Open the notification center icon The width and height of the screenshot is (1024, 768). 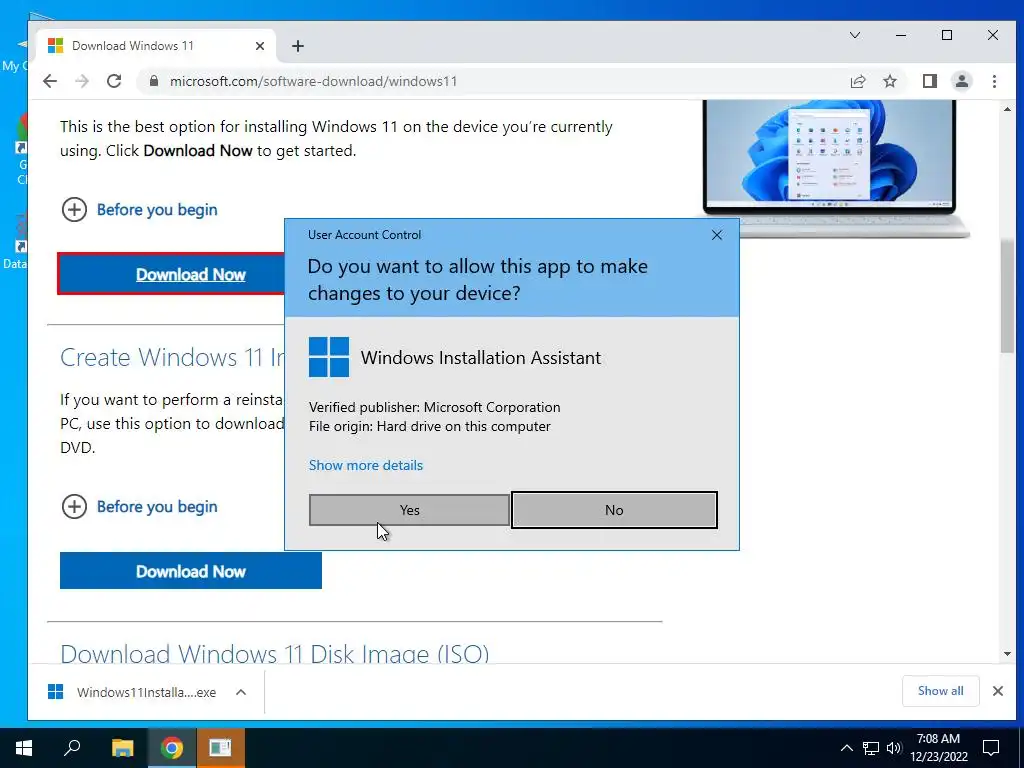coord(991,748)
